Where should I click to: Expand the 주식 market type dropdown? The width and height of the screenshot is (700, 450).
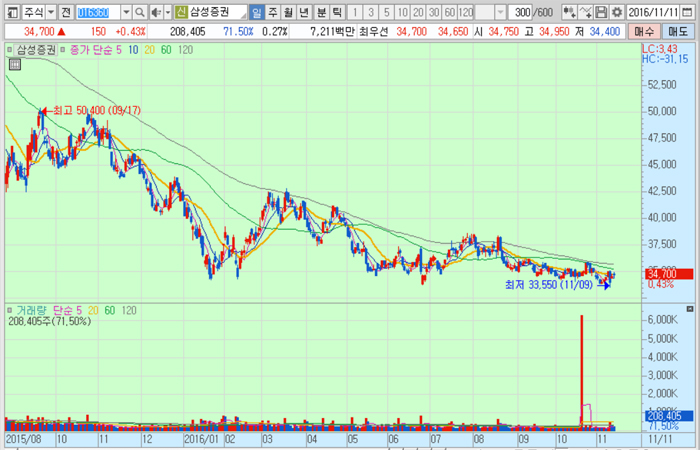point(50,12)
